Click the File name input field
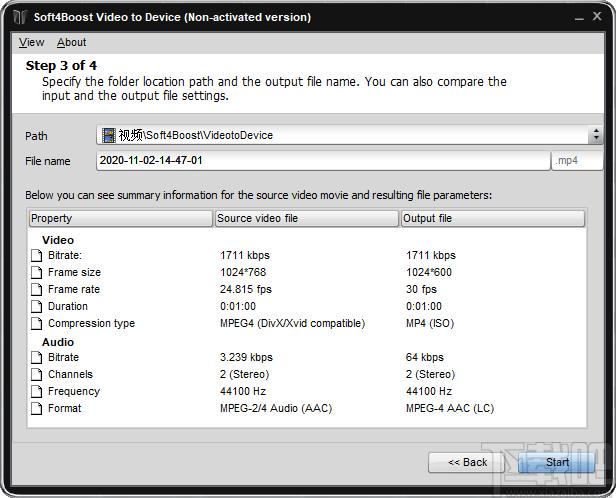The image size is (616, 498). [323, 161]
